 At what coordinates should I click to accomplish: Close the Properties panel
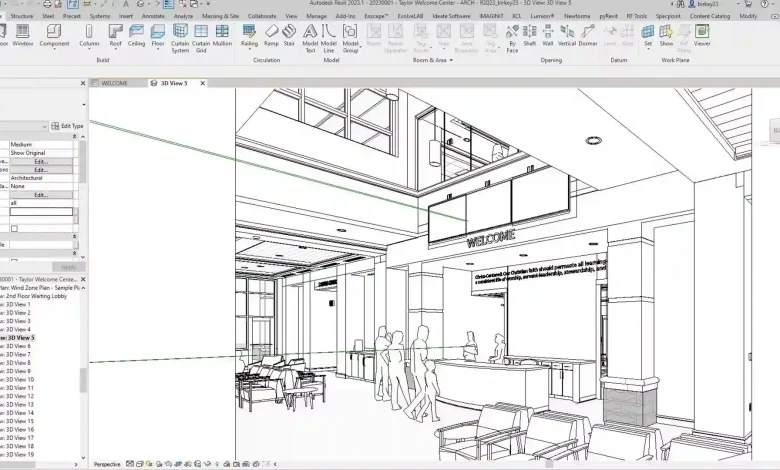[x=83, y=83]
